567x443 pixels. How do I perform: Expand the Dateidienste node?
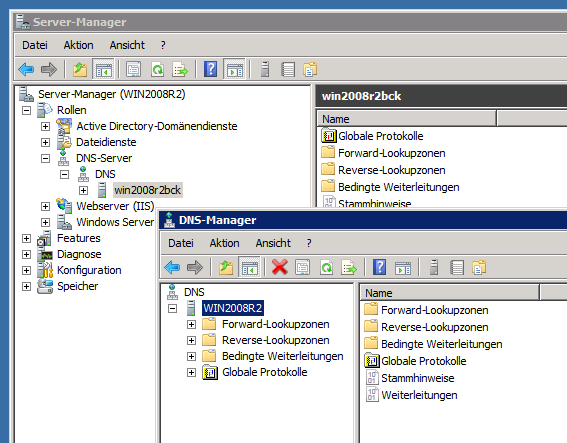[45, 142]
